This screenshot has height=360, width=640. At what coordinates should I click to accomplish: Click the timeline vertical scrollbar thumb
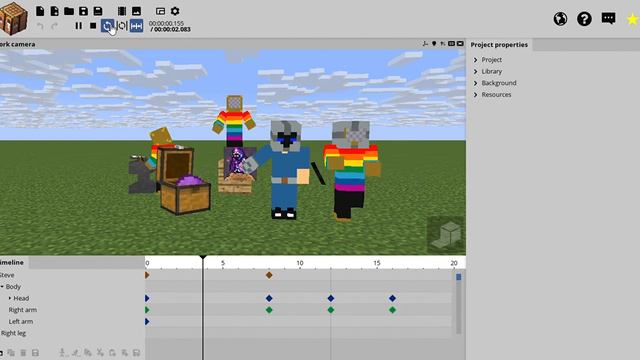coord(458,277)
